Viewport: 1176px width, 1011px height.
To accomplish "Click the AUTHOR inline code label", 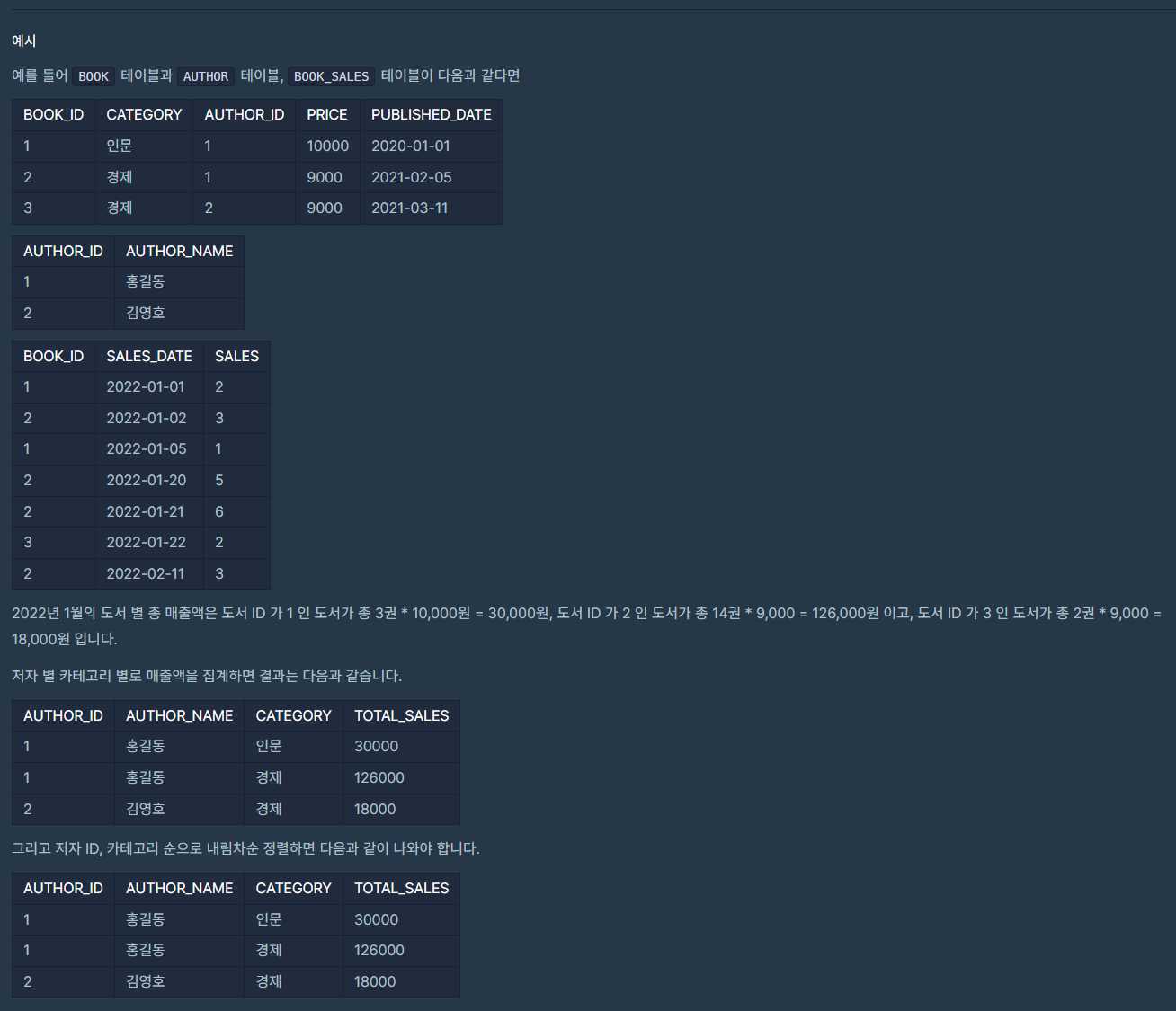I will click(205, 76).
